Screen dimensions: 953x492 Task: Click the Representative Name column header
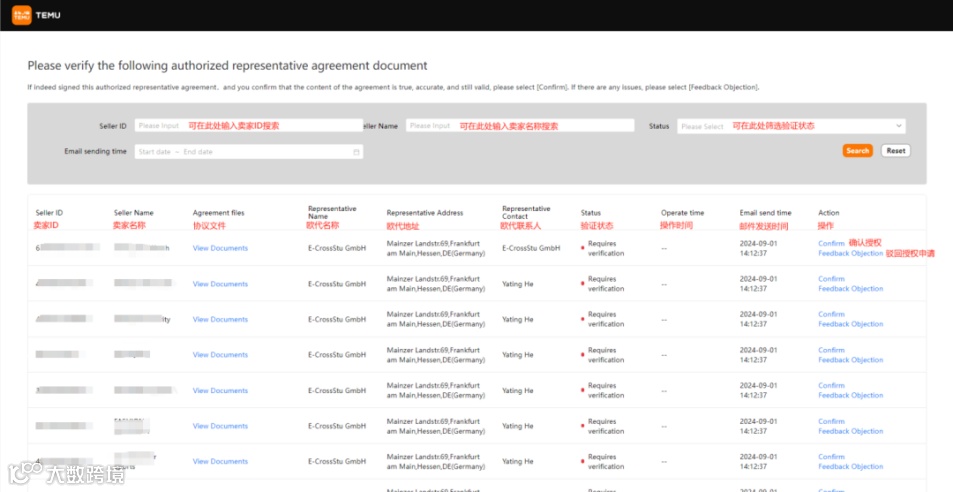pyautogui.click(x=332, y=213)
